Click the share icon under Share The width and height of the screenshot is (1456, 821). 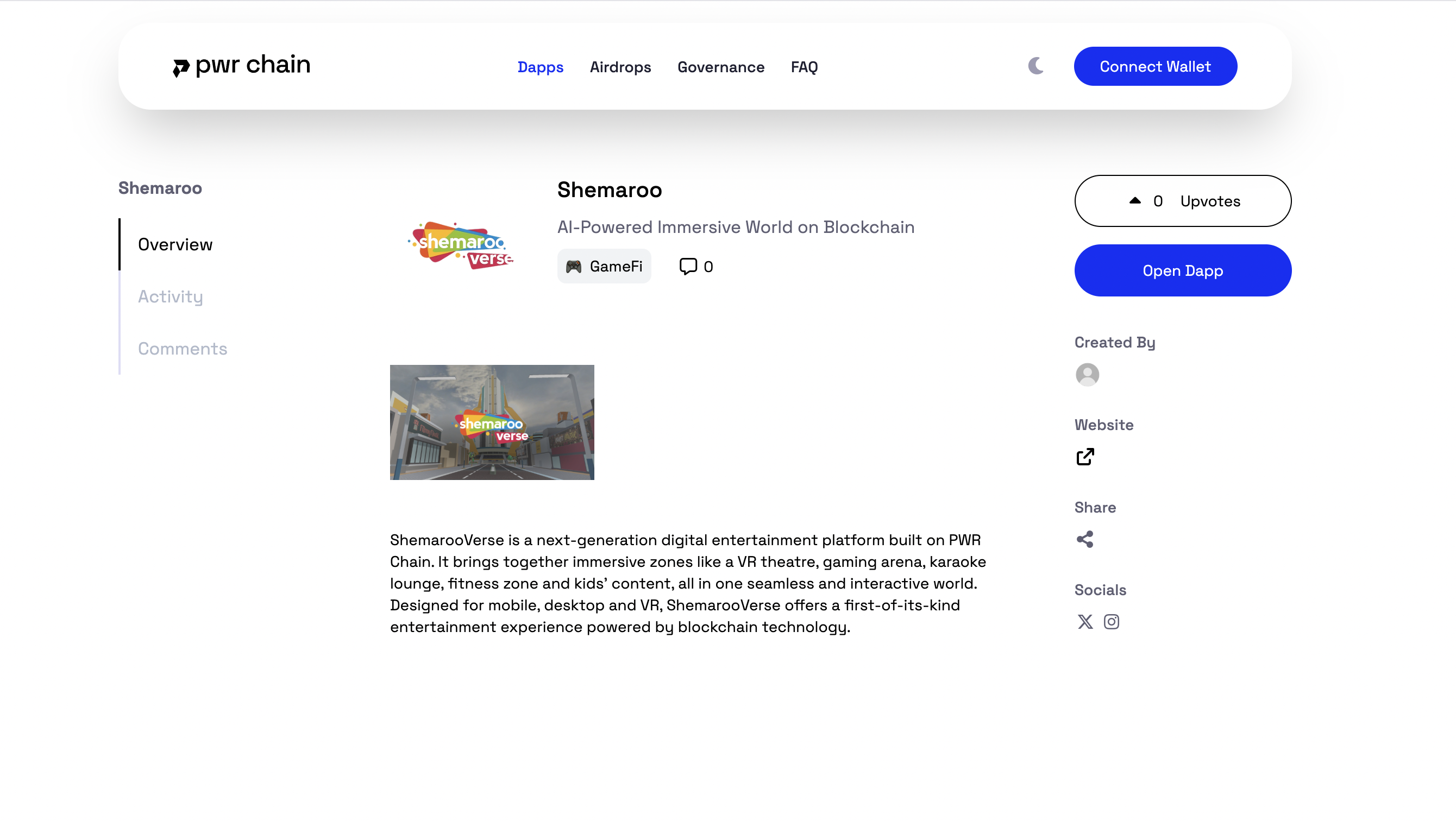(x=1084, y=539)
